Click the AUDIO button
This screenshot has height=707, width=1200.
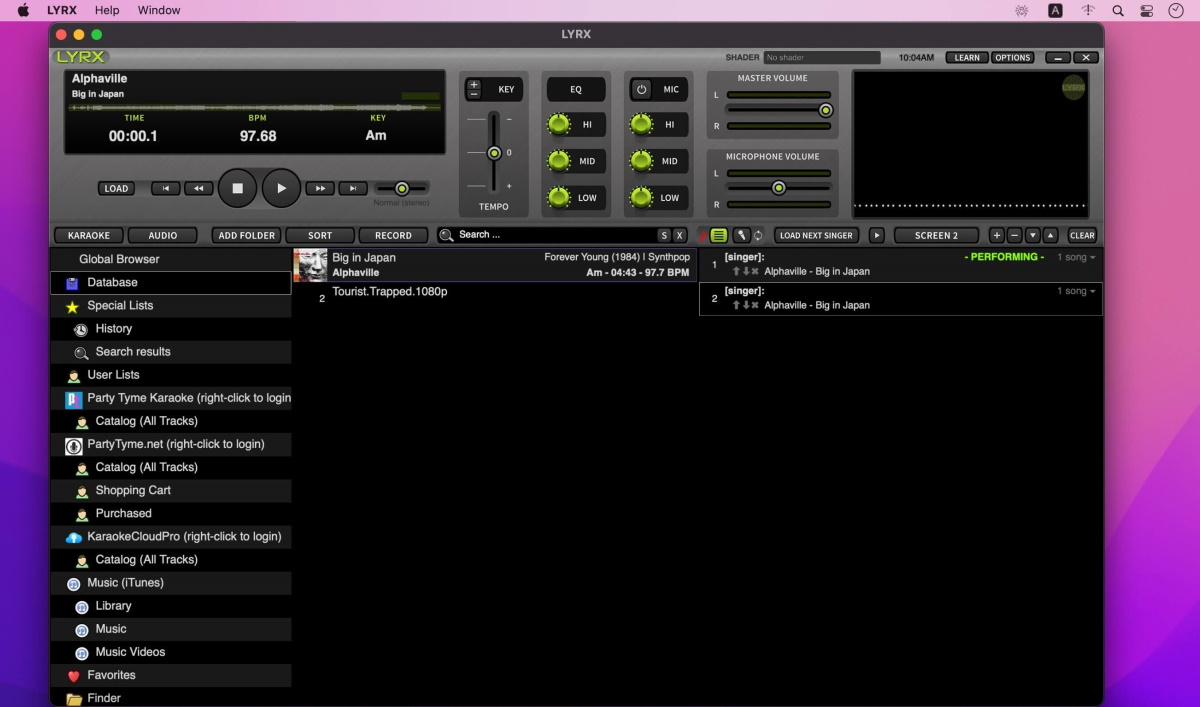[163, 236]
